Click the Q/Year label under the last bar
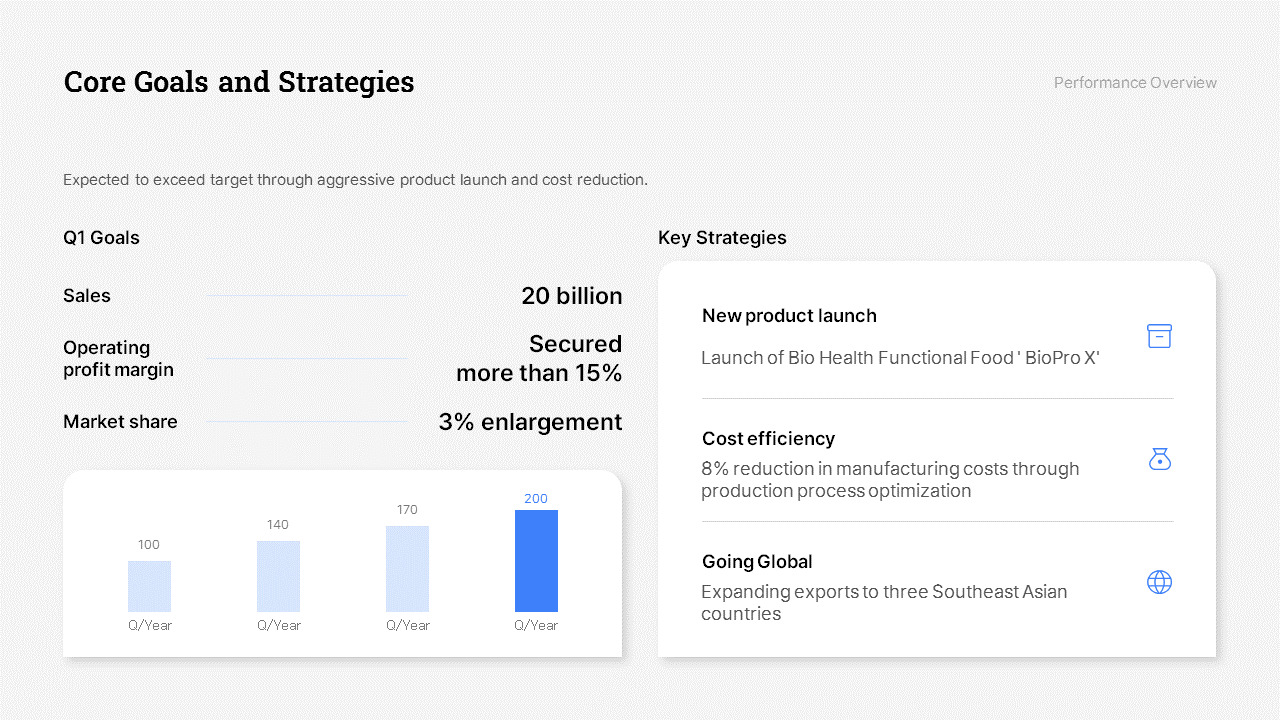The width and height of the screenshot is (1280, 720). [536, 625]
